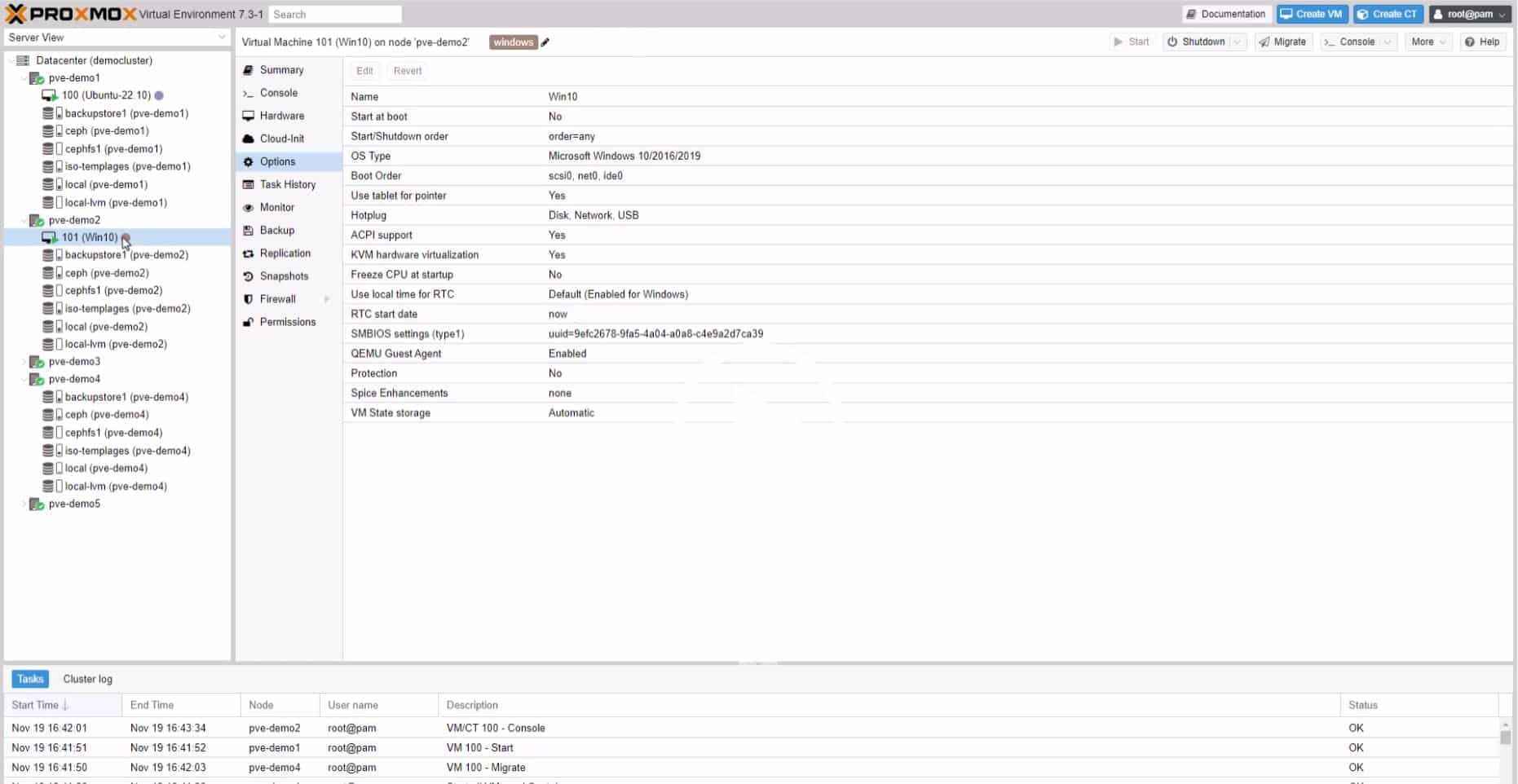Click the Revert button
Viewport: 1518px width, 784px height.
pyautogui.click(x=408, y=71)
